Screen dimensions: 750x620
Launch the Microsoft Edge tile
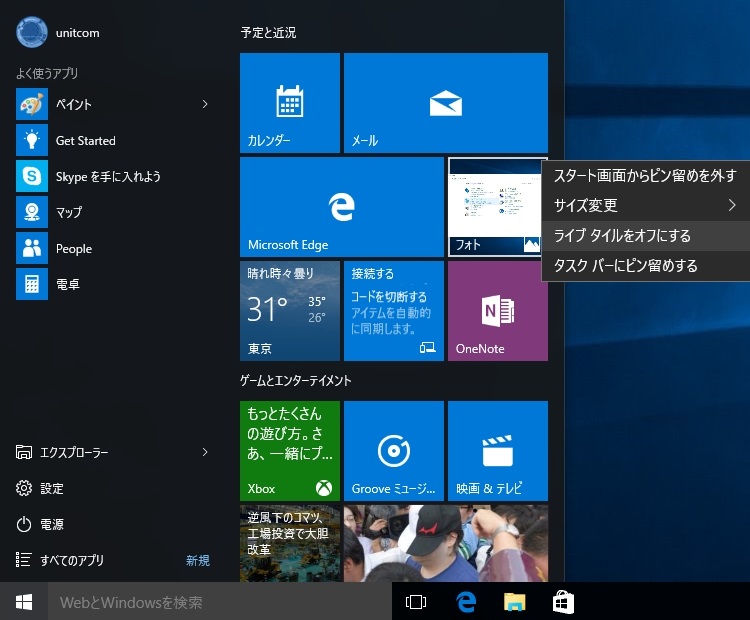pos(342,207)
